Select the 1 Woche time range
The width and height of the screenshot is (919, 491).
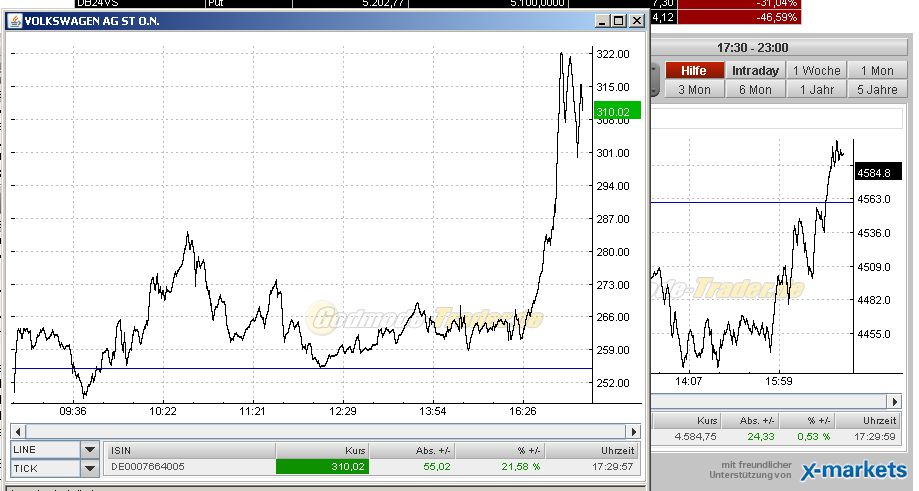click(x=816, y=70)
